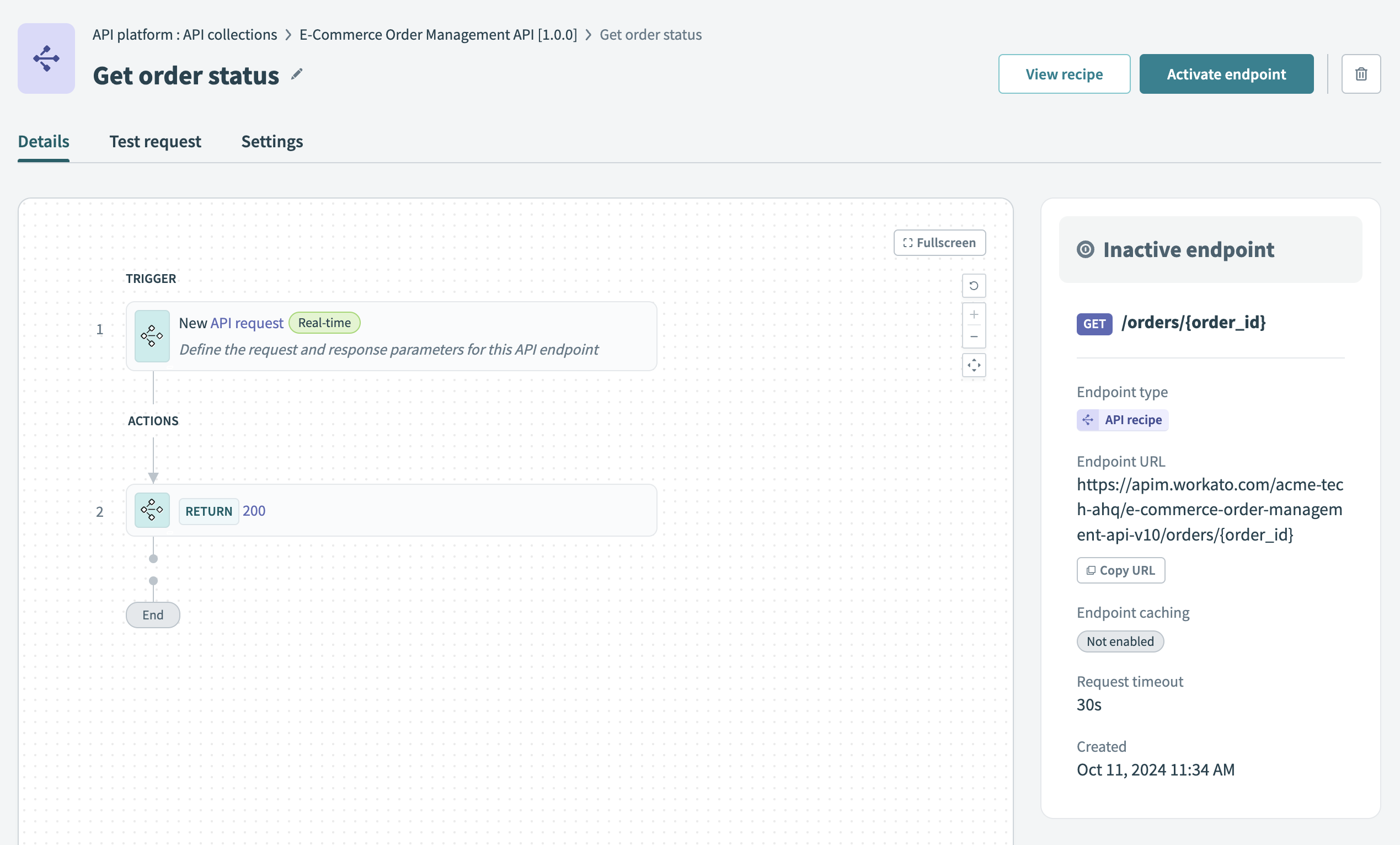Click the View recipe button

point(1064,74)
